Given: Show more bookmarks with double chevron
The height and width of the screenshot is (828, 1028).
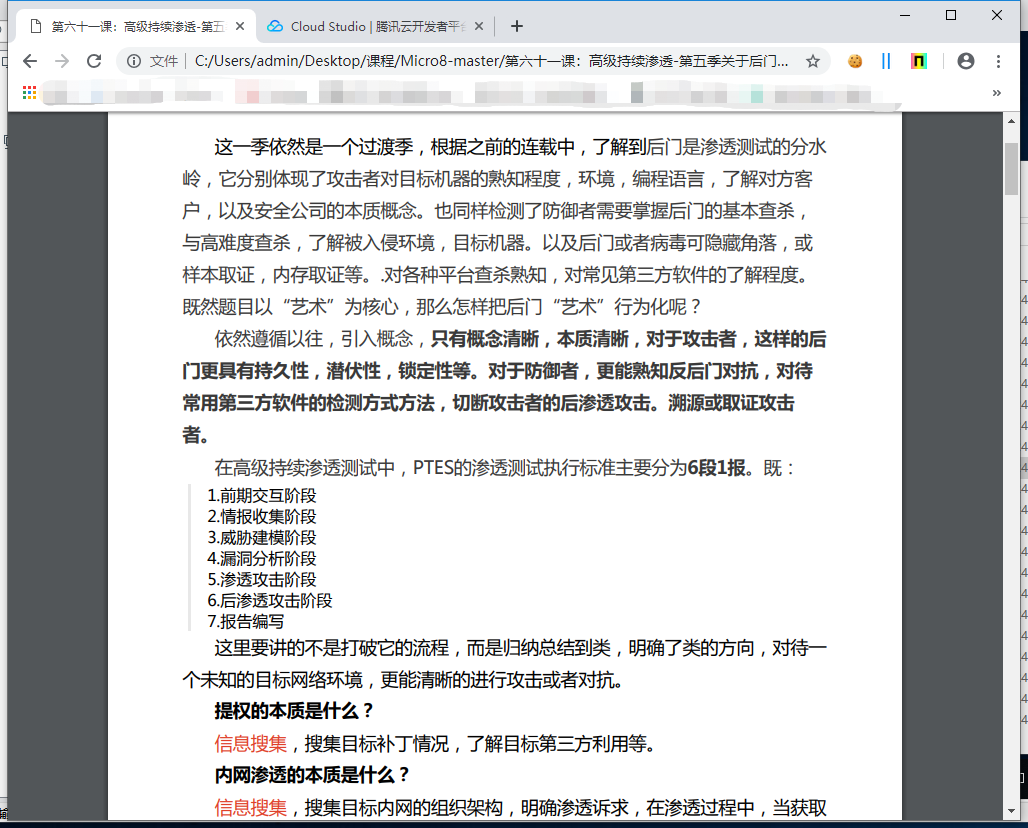Looking at the screenshot, I should point(997,93).
